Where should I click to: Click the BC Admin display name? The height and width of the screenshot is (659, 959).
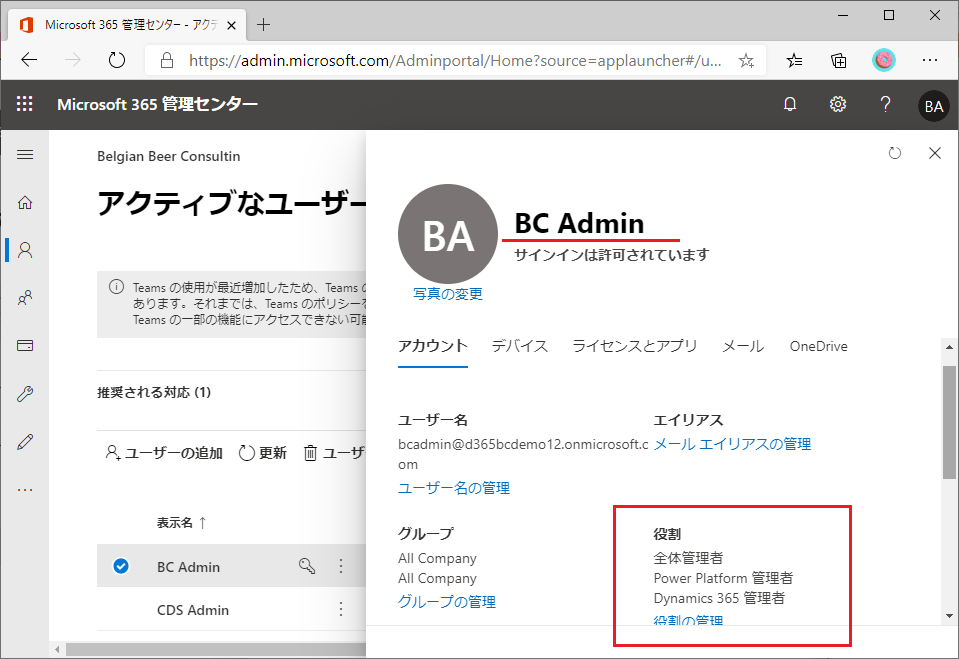579,223
